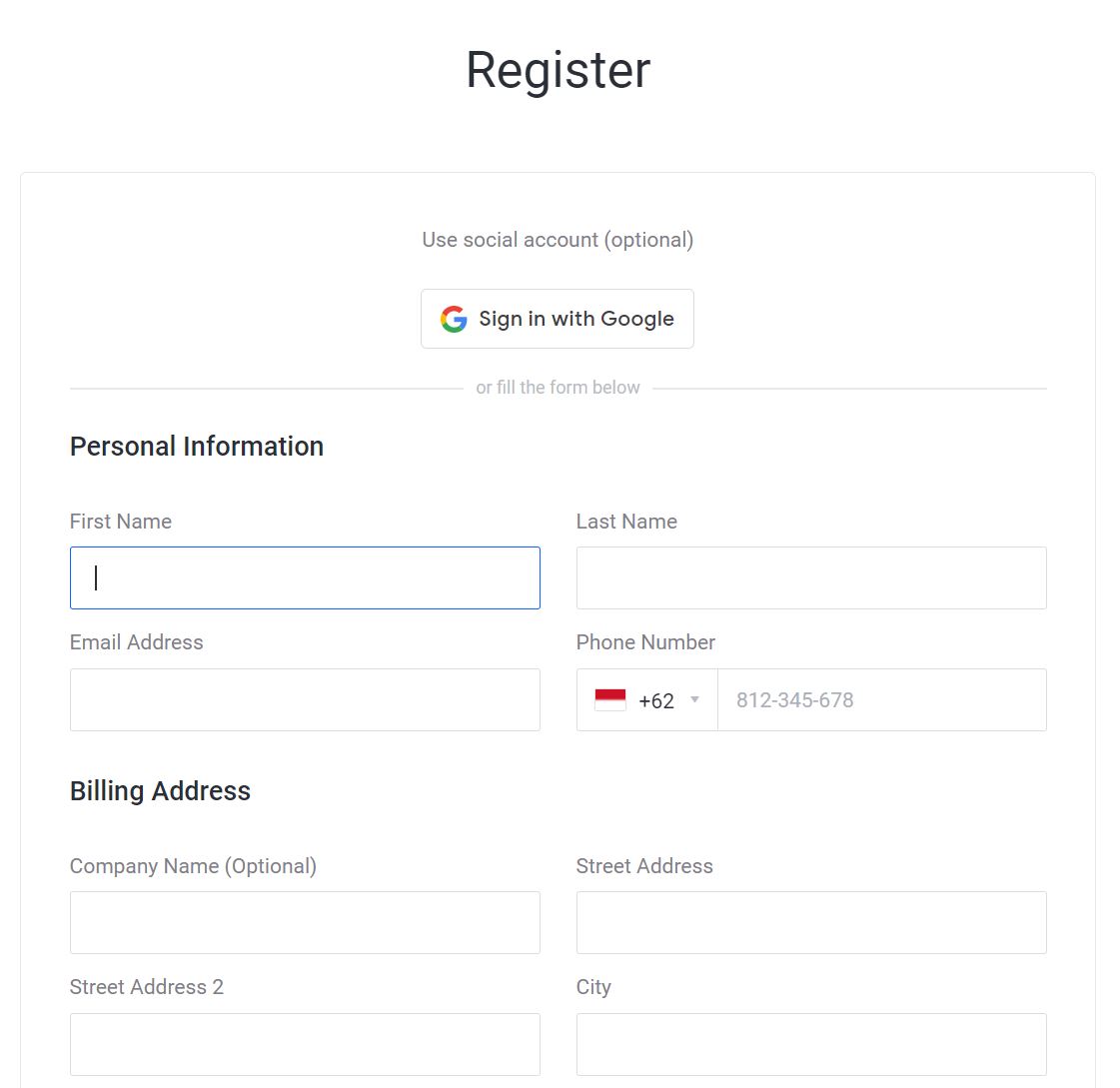Click the Indonesian flag icon in phone field
Image resolution: width=1120 pixels, height=1088 pixels.
coord(610,699)
